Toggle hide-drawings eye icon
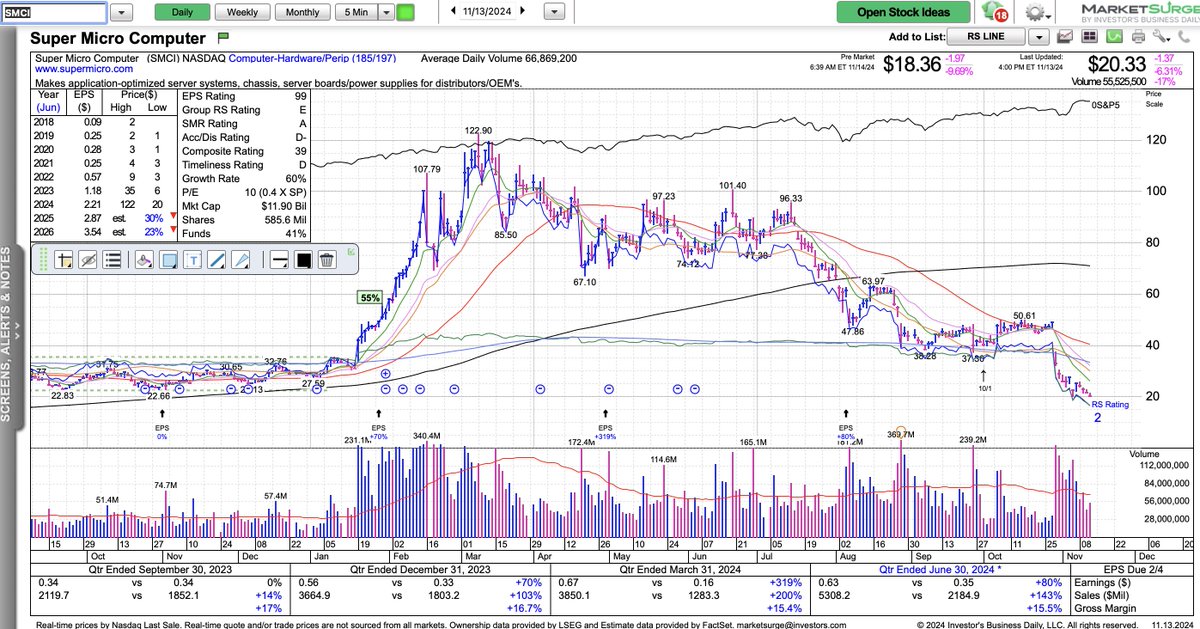 [x=88, y=260]
